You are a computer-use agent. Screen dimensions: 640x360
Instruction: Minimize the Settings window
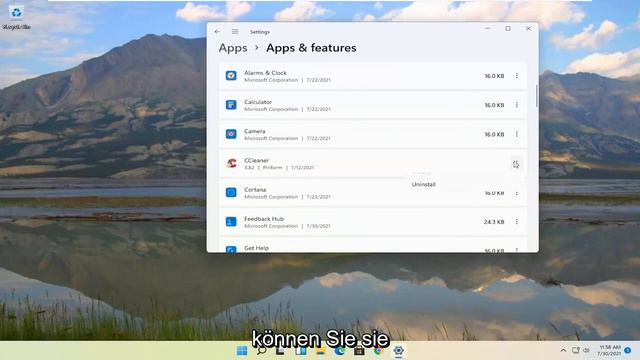point(488,29)
